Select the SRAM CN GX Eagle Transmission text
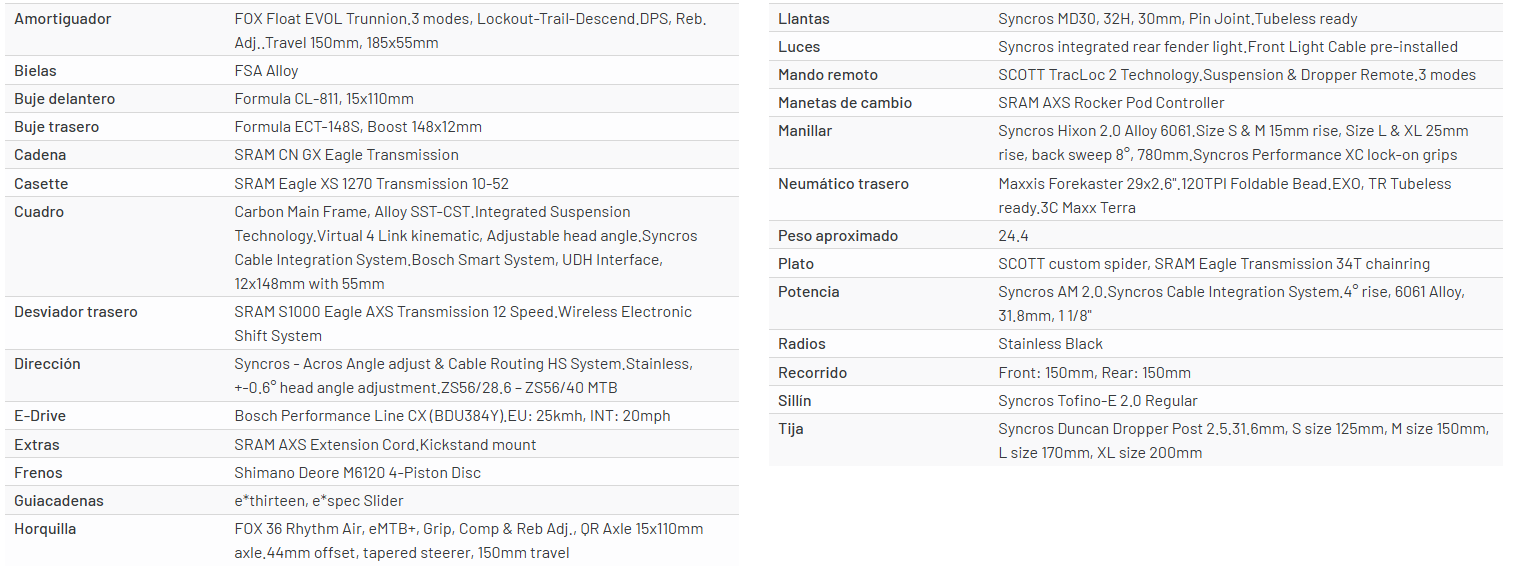Screen dimensions: 1520x578 point(346,155)
